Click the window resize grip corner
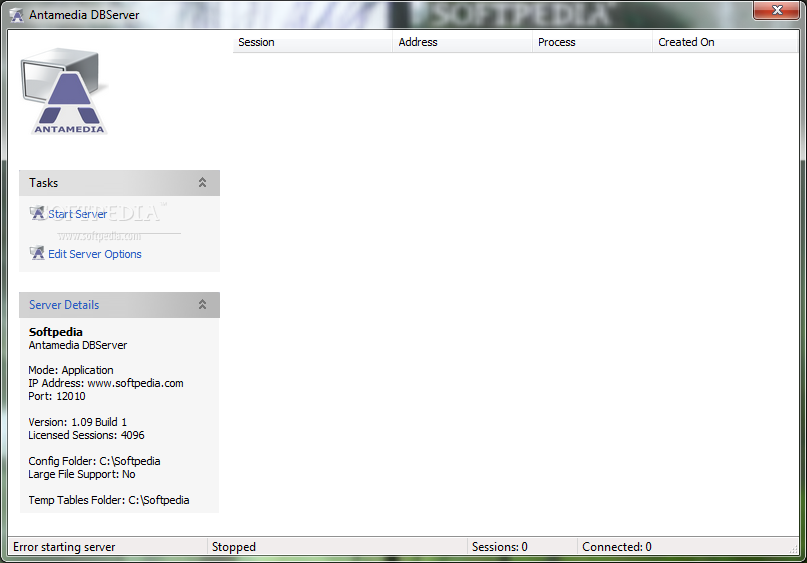 point(793,549)
